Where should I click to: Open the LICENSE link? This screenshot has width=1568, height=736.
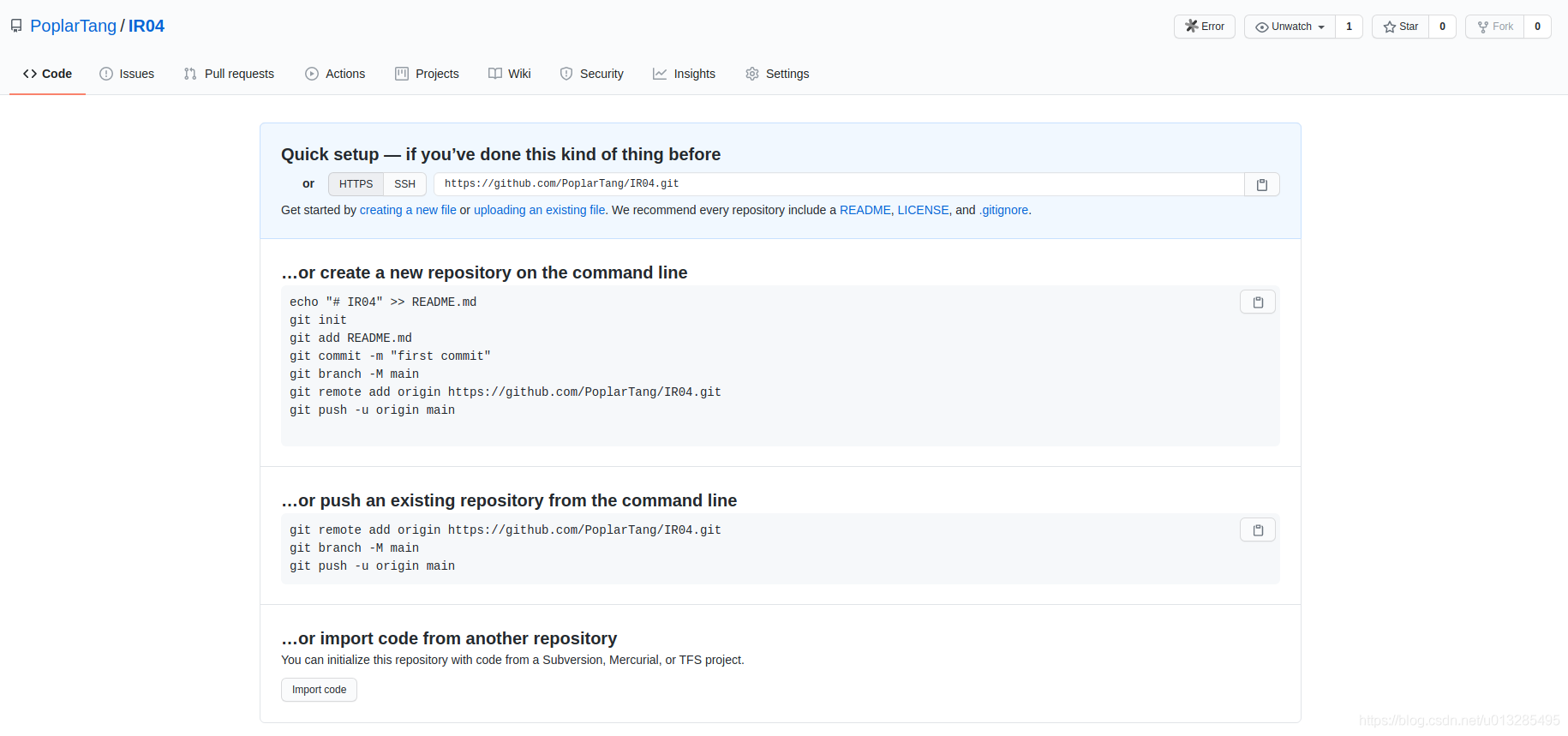point(923,210)
